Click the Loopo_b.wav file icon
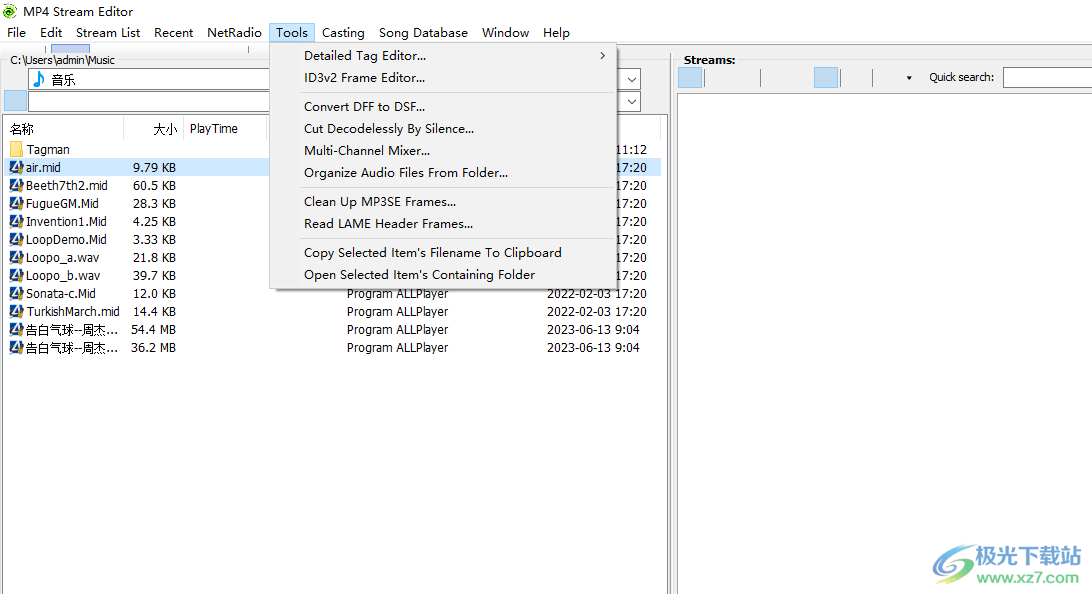Screen dimensions: 1092x594 16,276
